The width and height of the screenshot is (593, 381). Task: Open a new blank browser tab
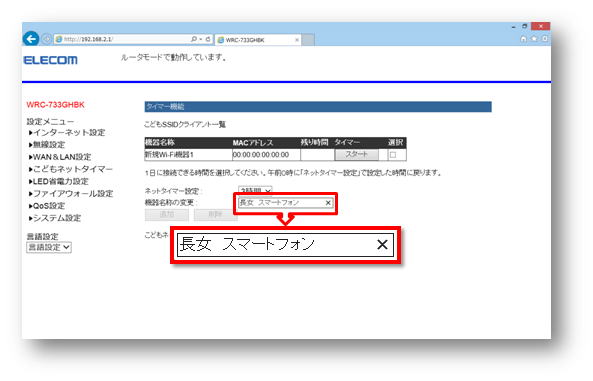pos(308,40)
